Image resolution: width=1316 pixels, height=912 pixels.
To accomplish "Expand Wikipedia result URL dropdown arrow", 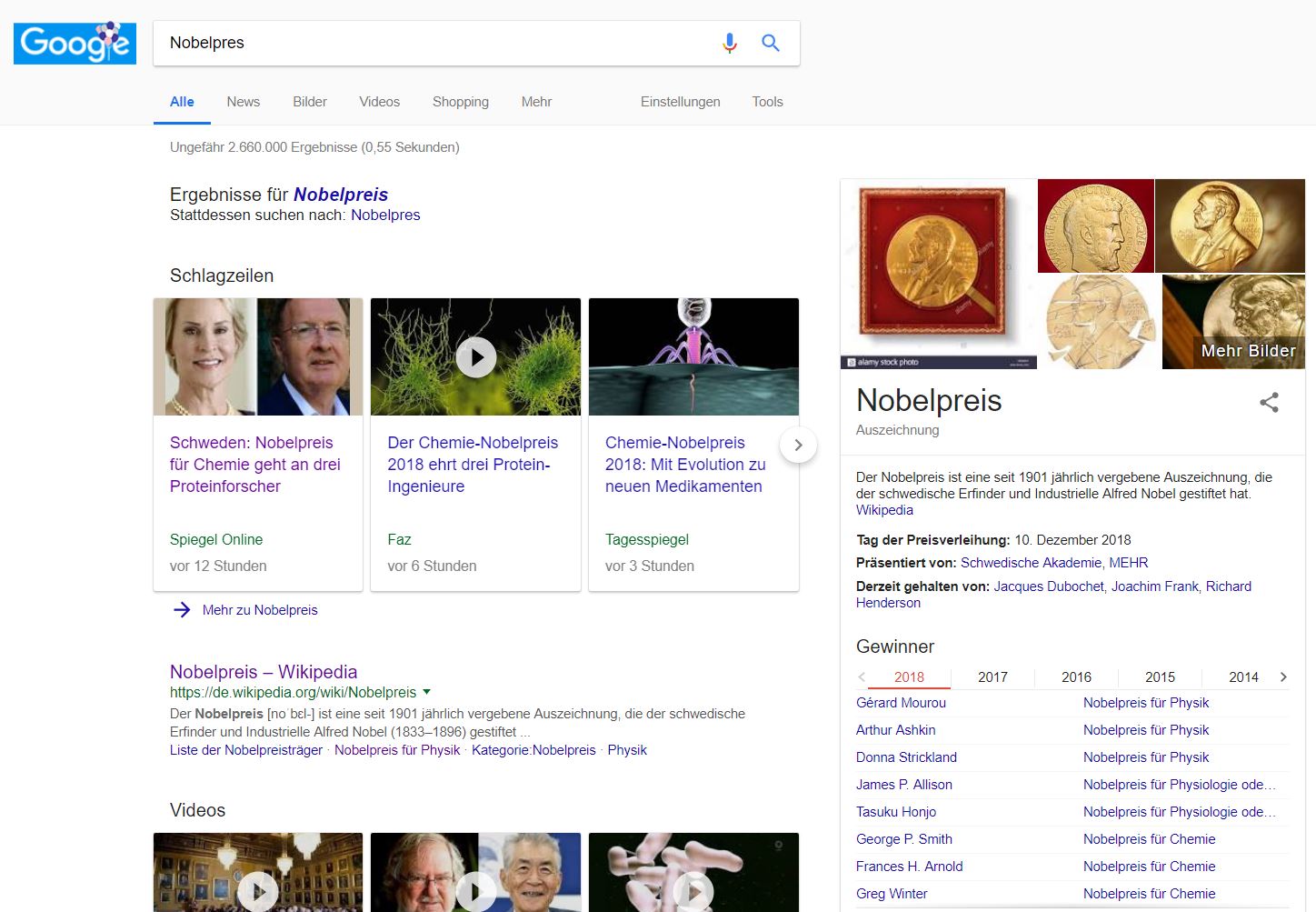I will coord(427,692).
